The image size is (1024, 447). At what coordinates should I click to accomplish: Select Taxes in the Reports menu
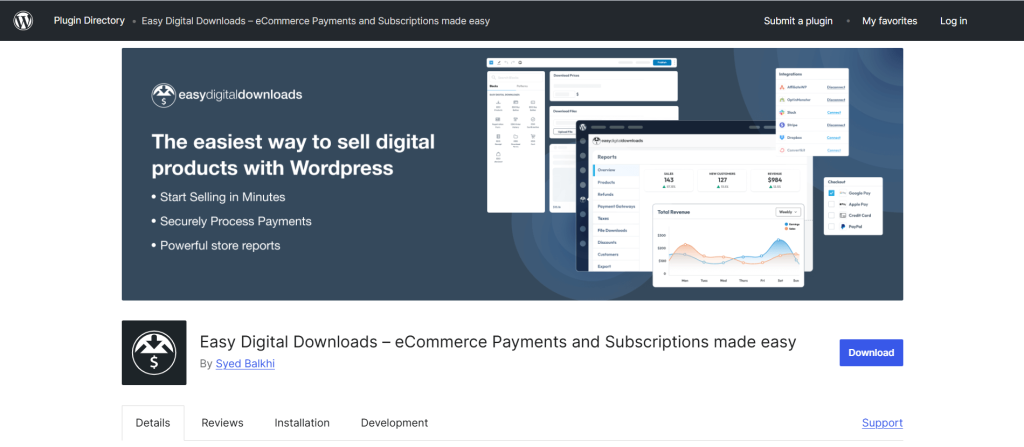(616, 218)
